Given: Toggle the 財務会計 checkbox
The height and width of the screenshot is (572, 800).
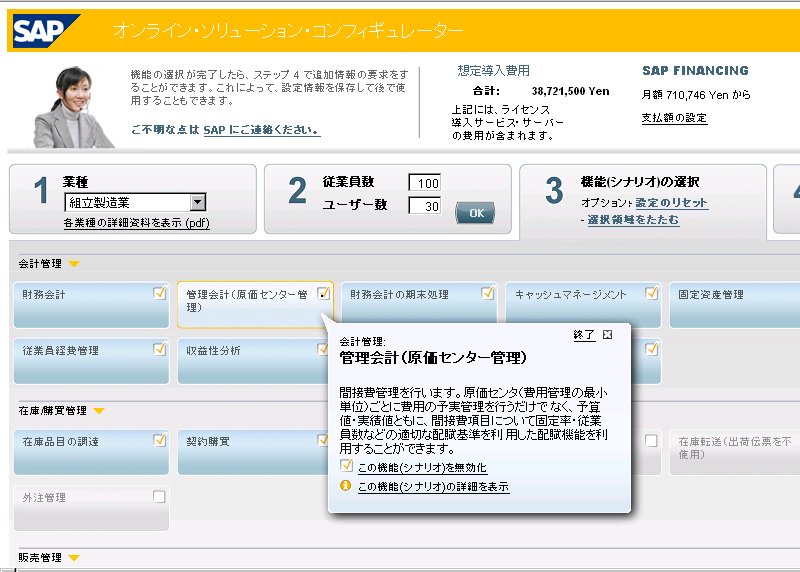Looking at the screenshot, I should pos(160,293).
